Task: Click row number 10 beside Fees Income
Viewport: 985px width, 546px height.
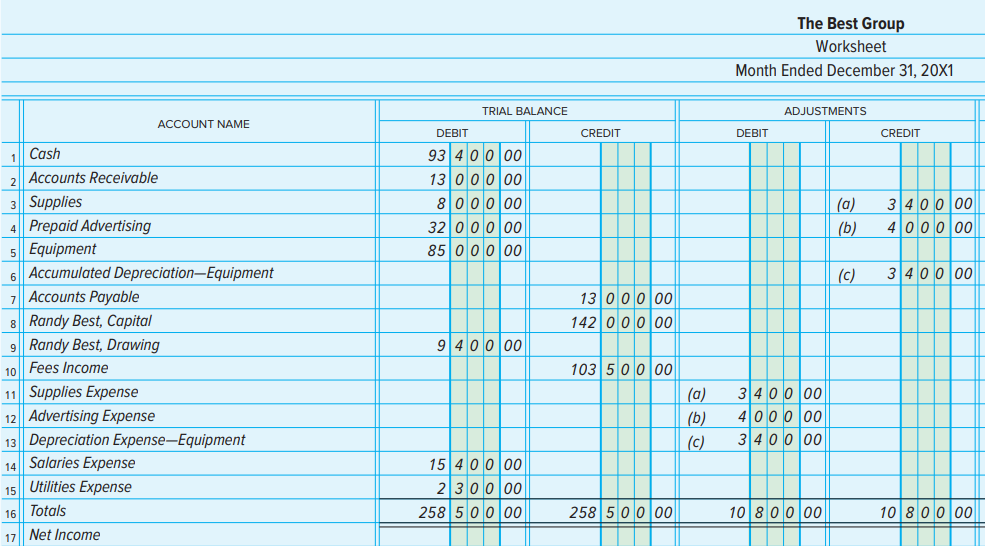Action: point(11,372)
